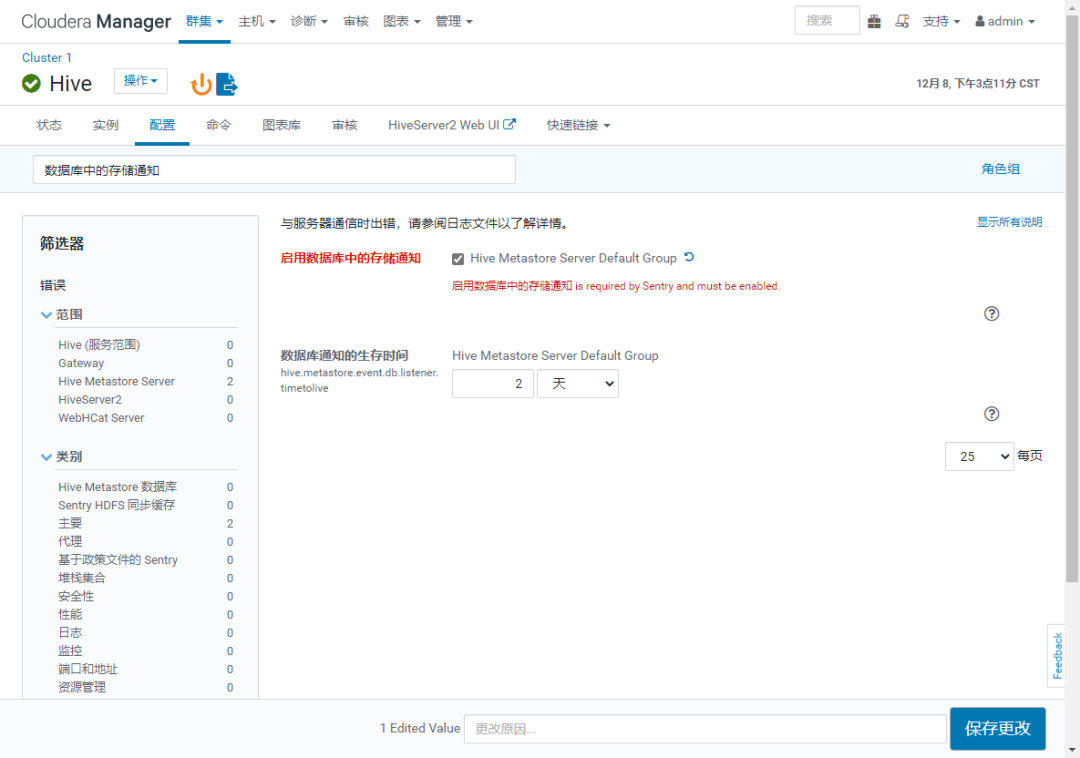Click the reset-to-default arrow icon
This screenshot has height=758, width=1080.
(689, 257)
